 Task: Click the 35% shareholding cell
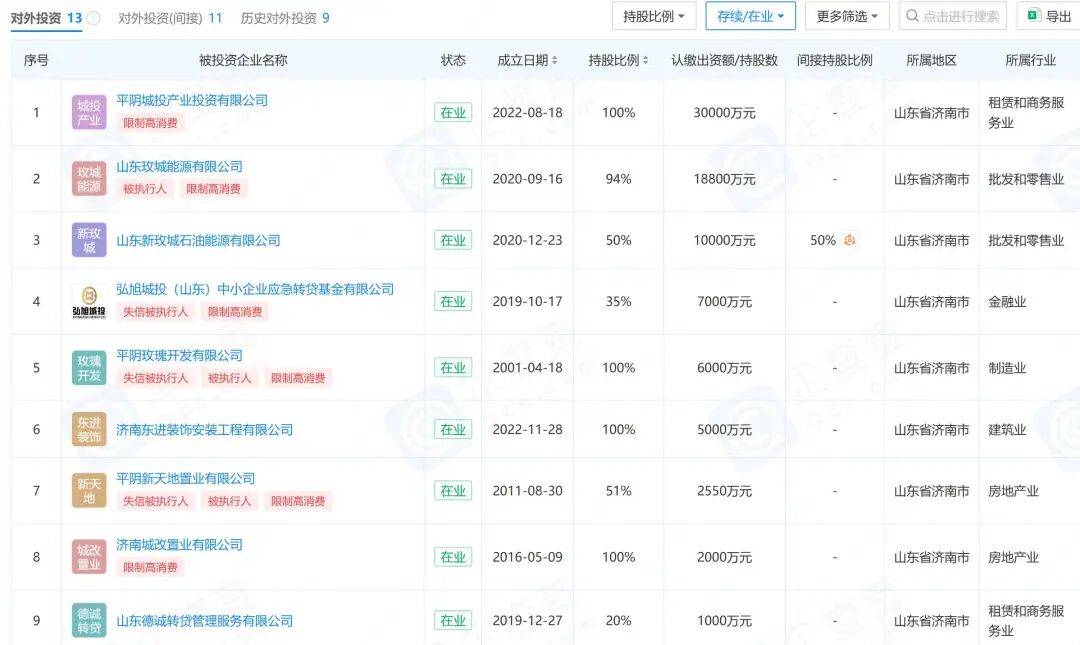[x=619, y=301]
